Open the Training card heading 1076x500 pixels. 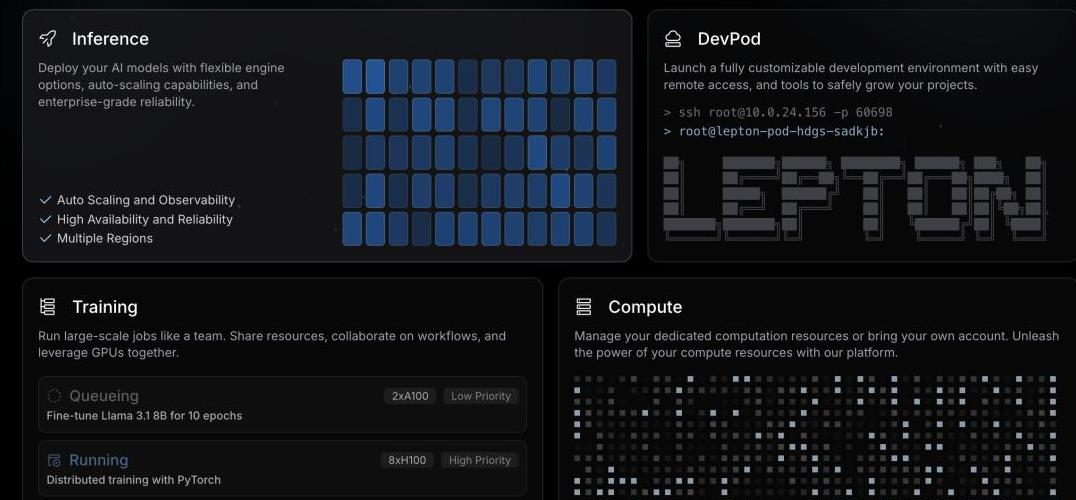point(105,307)
